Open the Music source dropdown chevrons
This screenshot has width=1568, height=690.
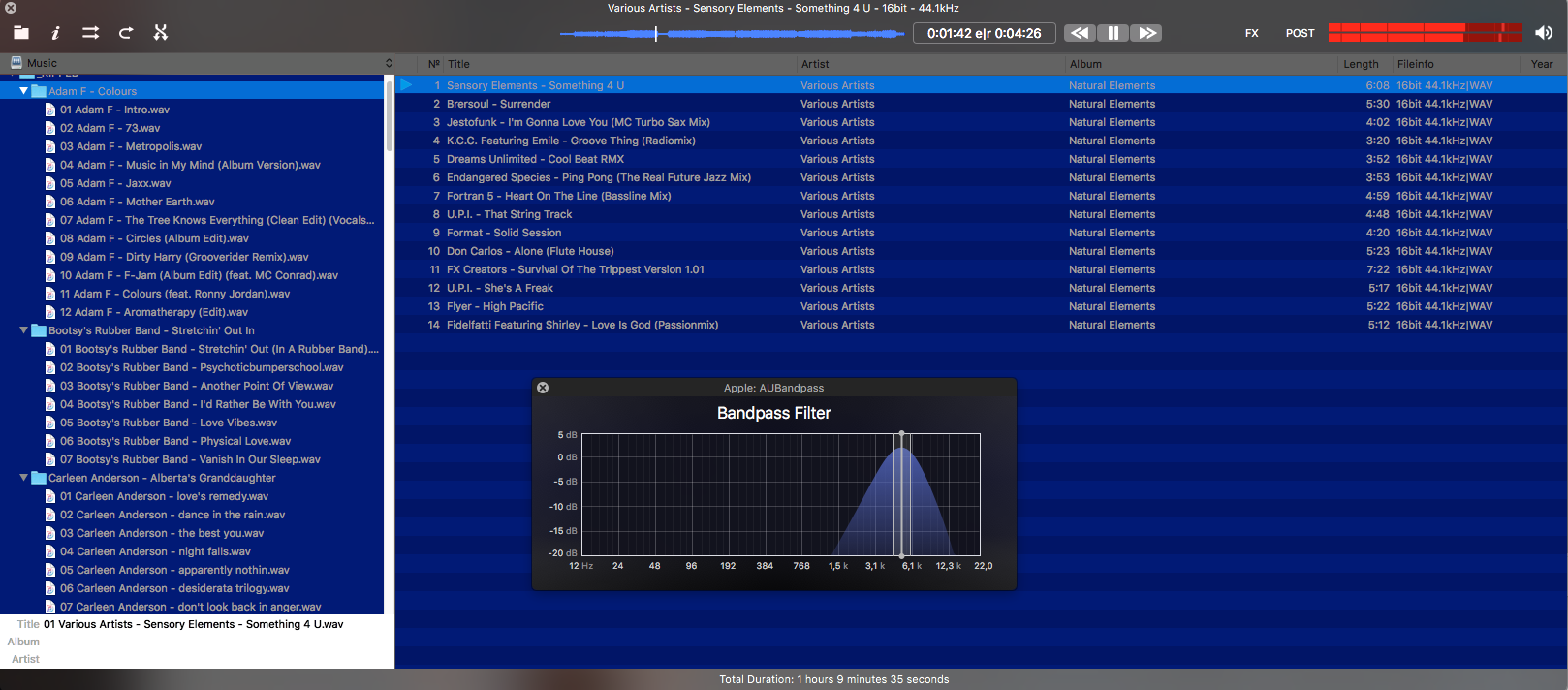389,63
